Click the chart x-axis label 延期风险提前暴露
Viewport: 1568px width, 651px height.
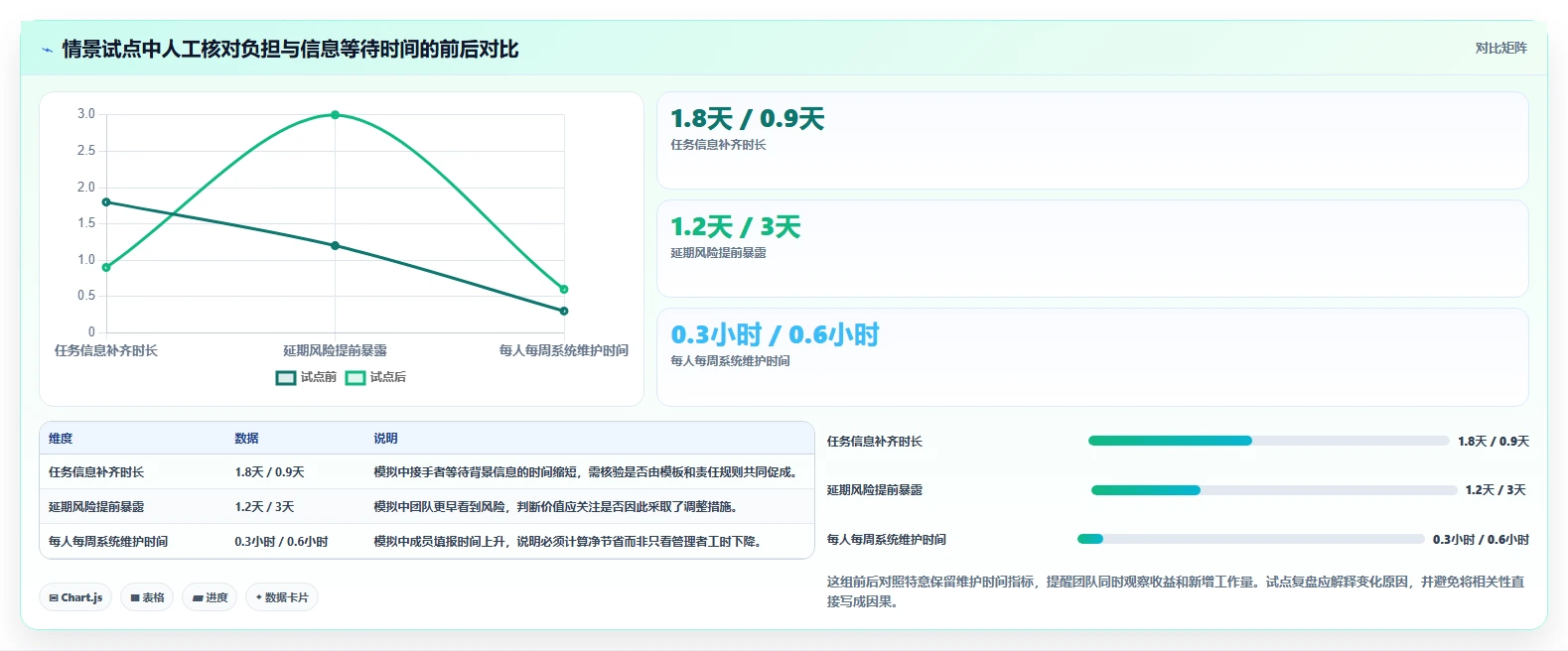(335, 350)
